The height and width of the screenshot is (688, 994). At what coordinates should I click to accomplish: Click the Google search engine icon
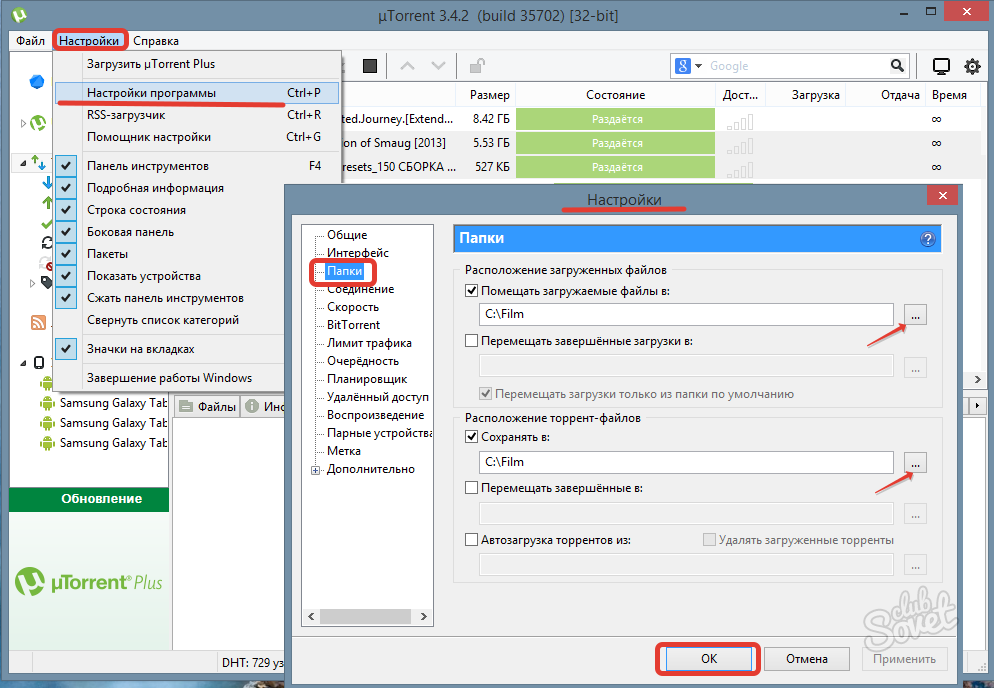coord(683,66)
